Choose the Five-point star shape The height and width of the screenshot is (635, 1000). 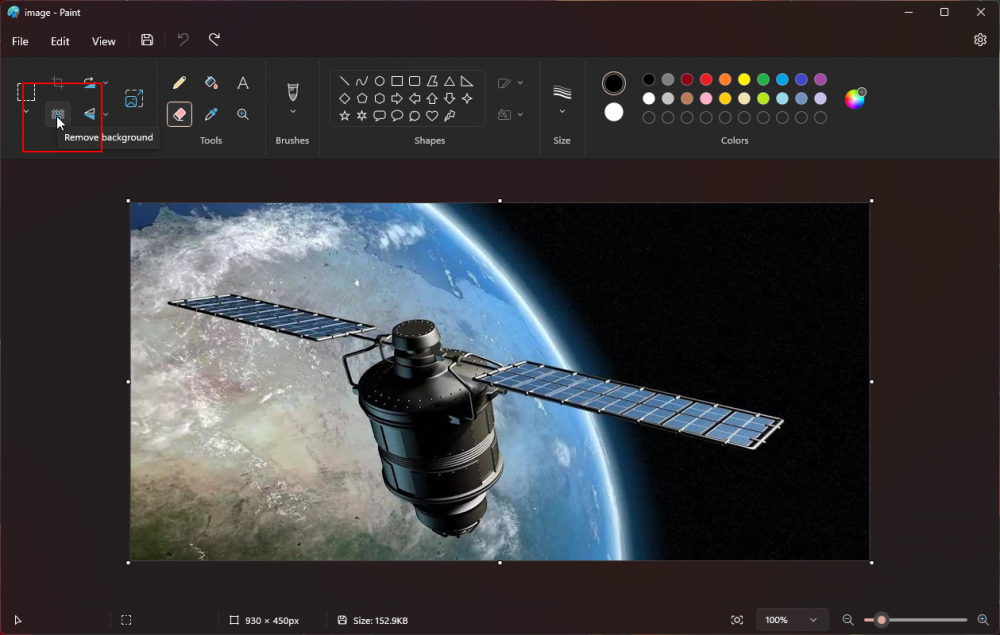344,115
